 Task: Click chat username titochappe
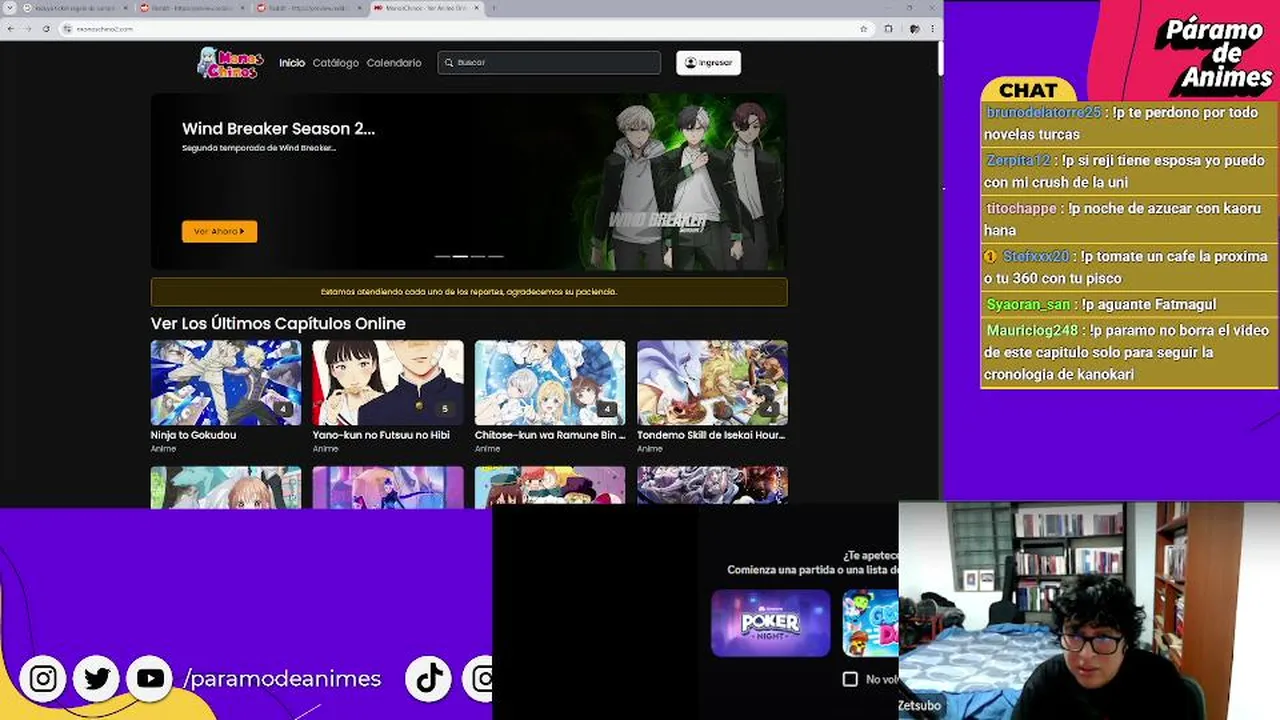[x=1021, y=209]
